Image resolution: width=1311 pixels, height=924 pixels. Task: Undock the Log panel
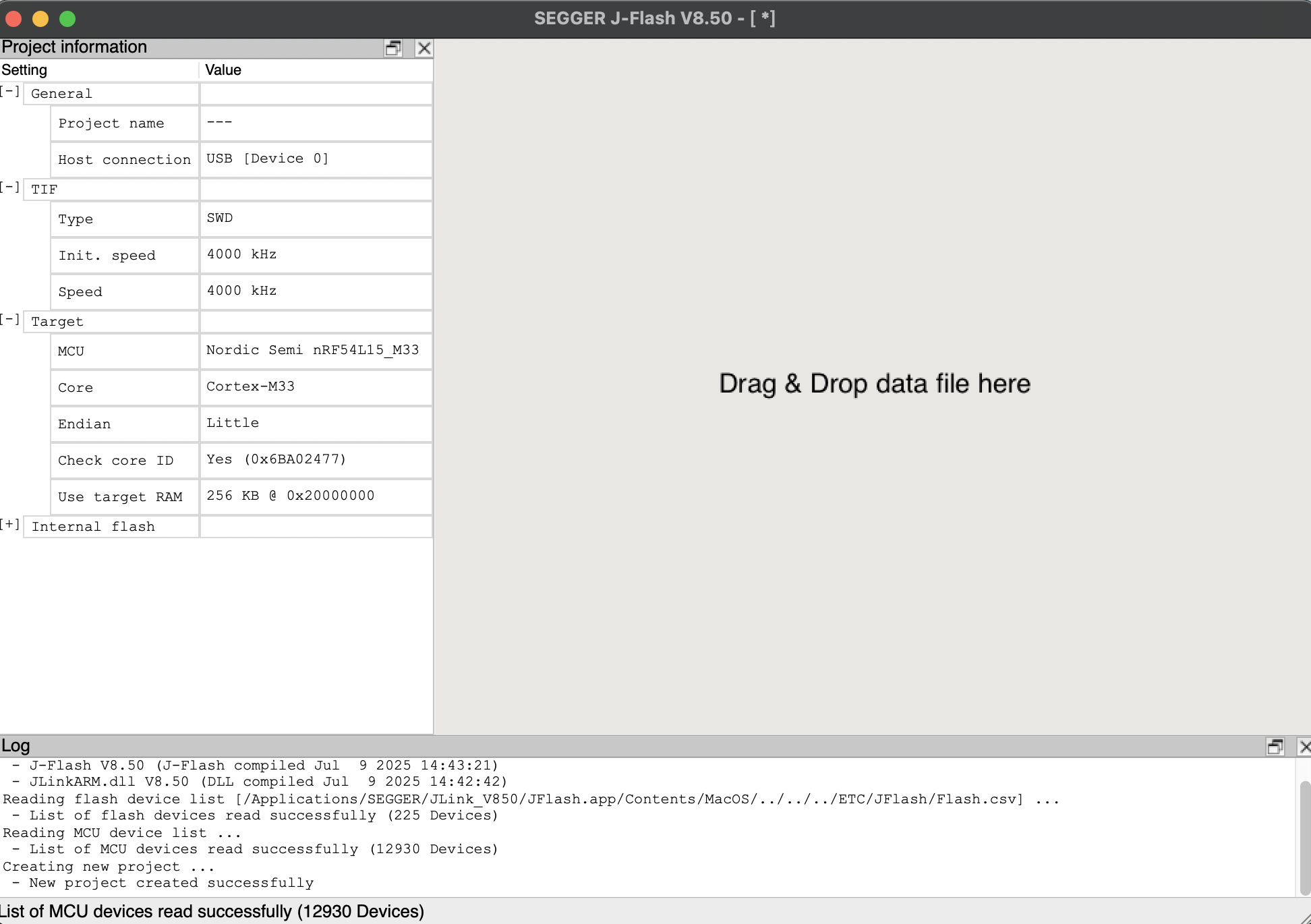1275,747
